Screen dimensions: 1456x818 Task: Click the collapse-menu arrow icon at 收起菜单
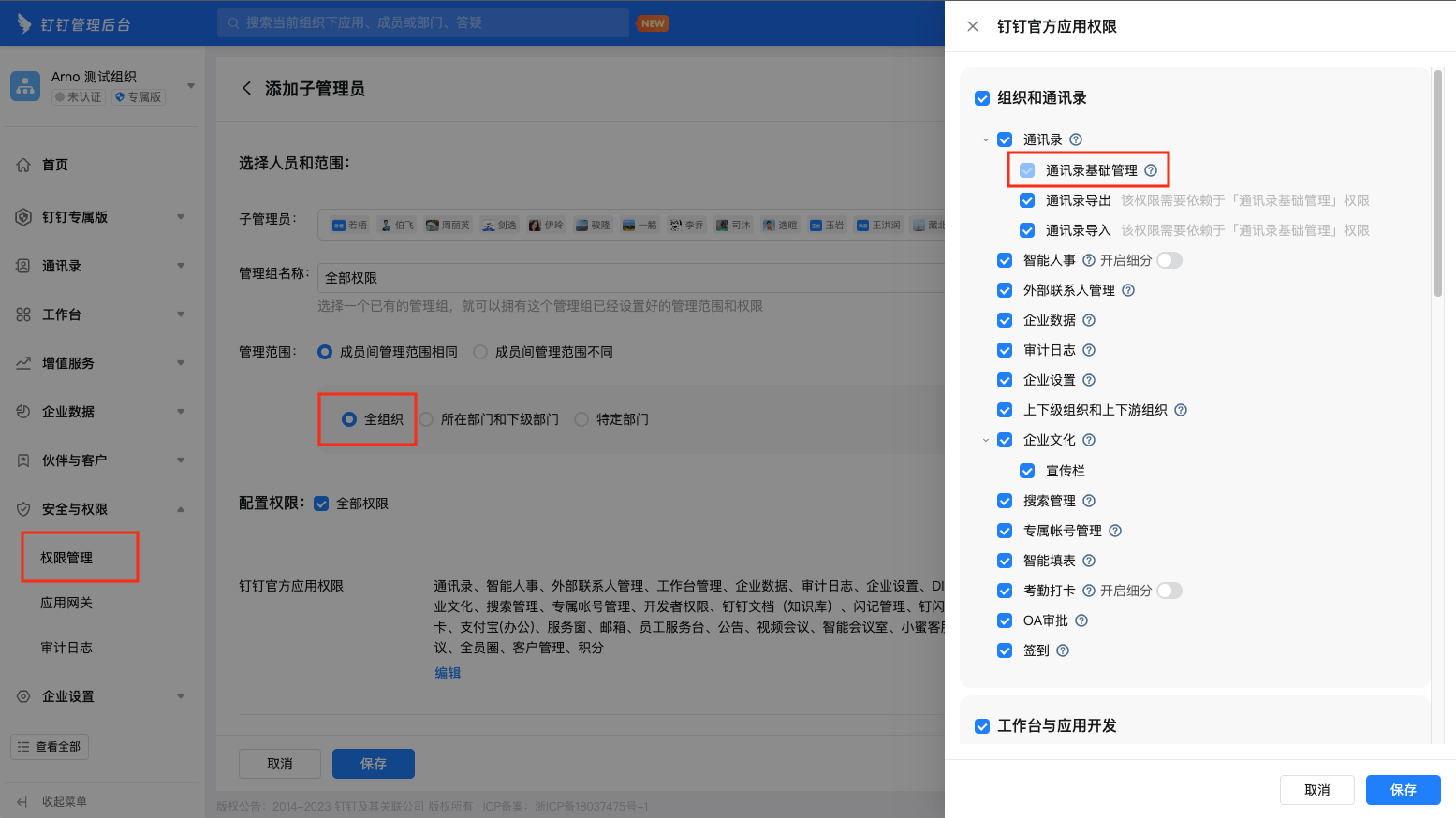[22, 802]
